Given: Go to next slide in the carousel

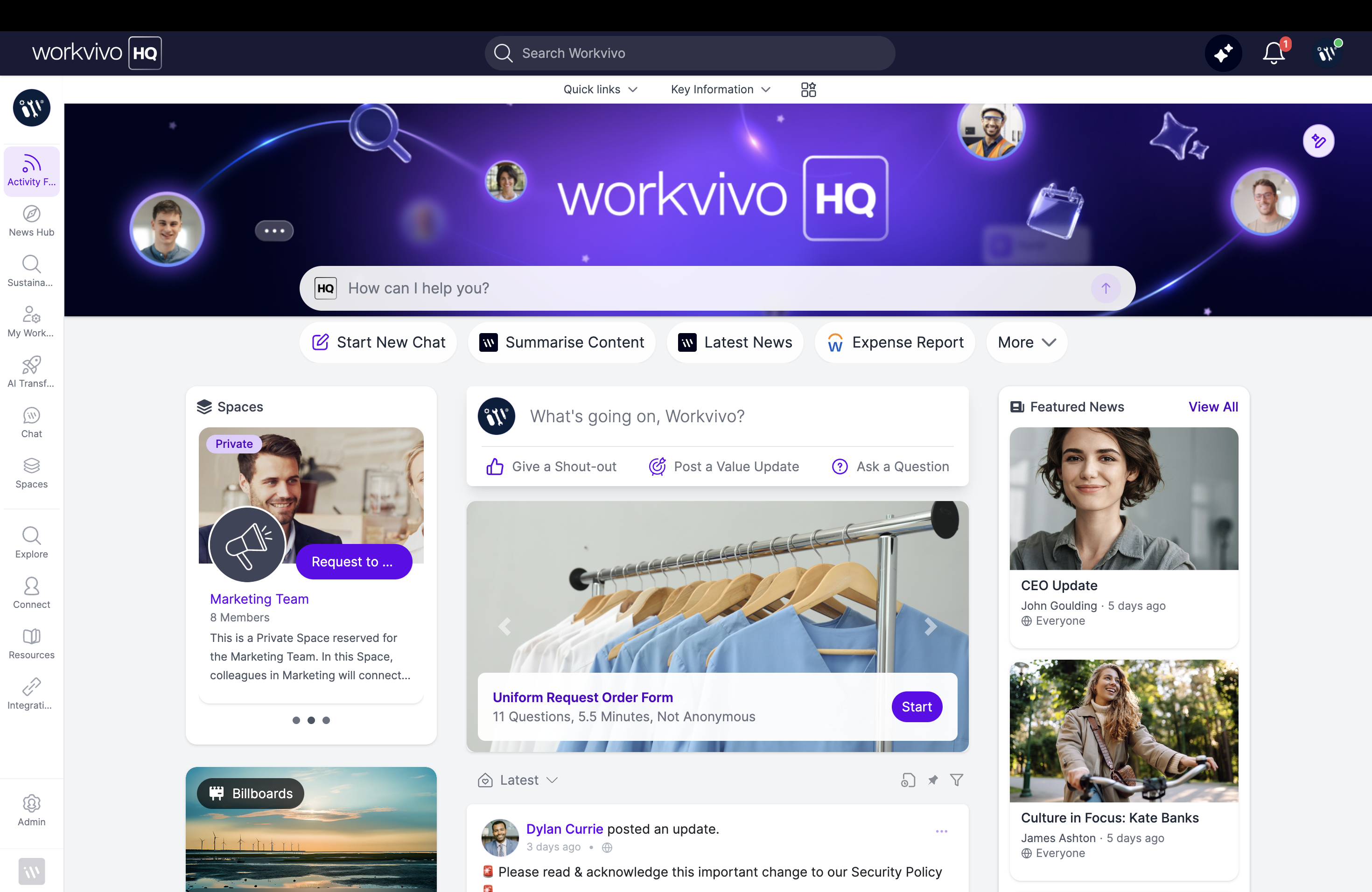Looking at the screenshot, I should [x=930, y=627].
